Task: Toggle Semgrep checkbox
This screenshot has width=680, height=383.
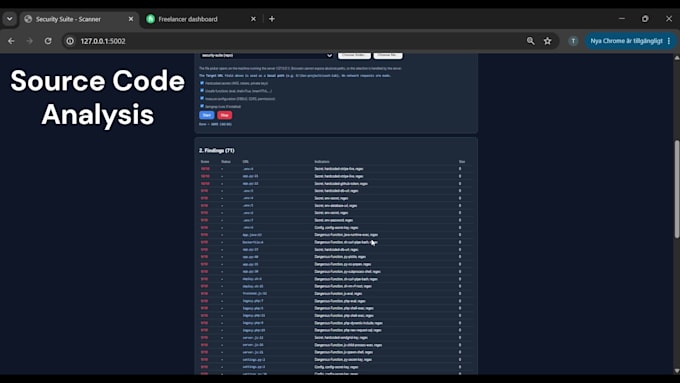Action: [x=202, y=106]
